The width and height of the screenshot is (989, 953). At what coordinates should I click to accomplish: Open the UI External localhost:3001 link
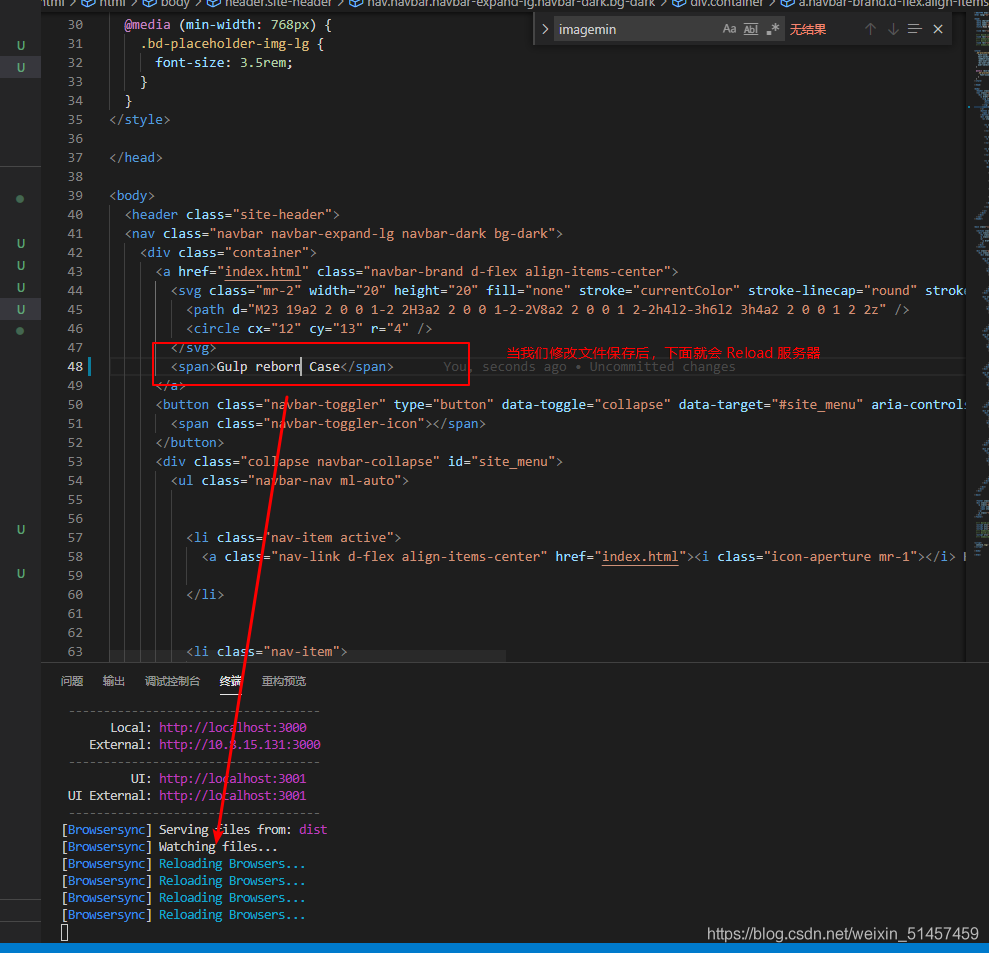point(233,795)
